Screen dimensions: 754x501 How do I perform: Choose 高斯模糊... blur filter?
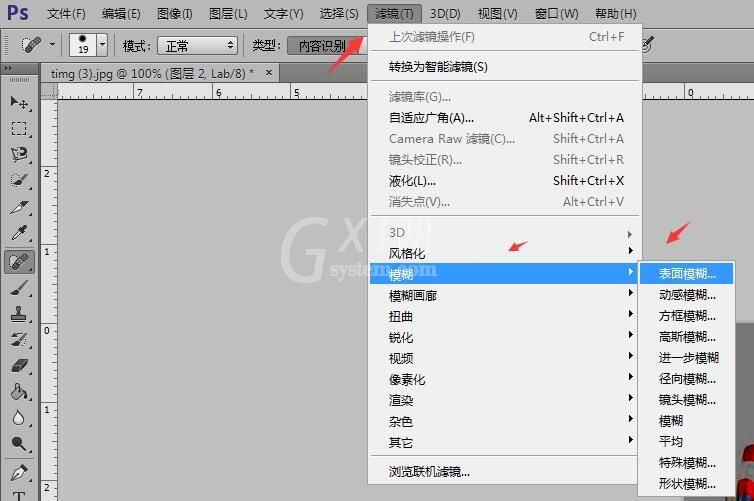687,337
